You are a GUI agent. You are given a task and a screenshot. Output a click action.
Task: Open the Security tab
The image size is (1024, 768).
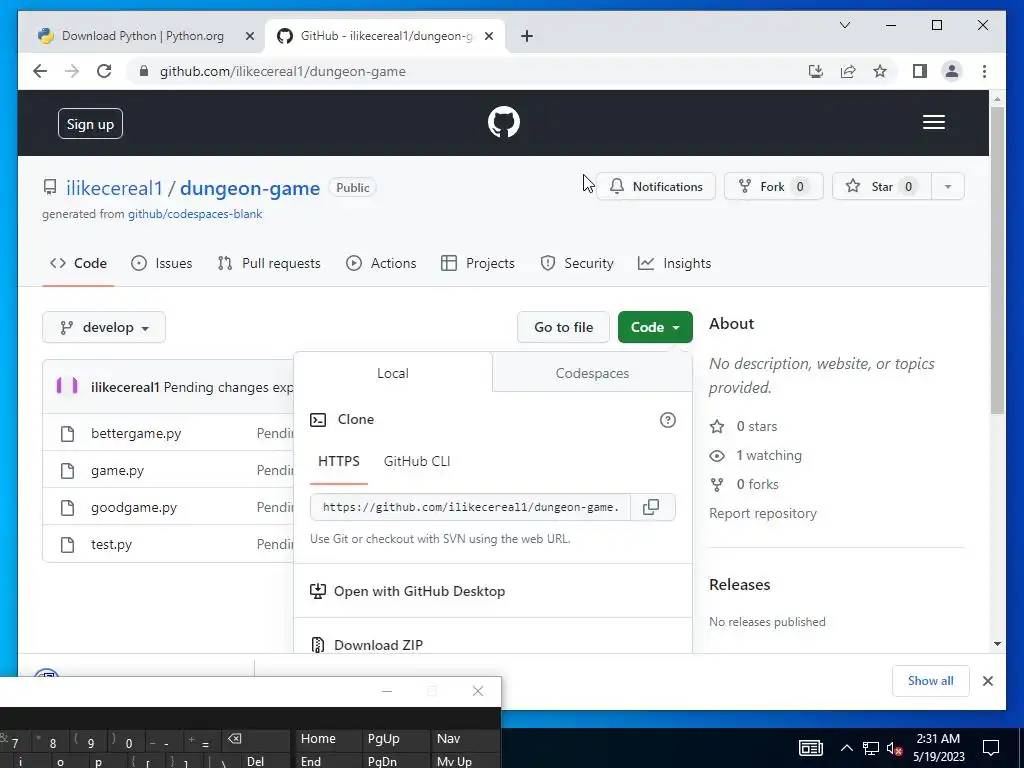coord(577,263)
